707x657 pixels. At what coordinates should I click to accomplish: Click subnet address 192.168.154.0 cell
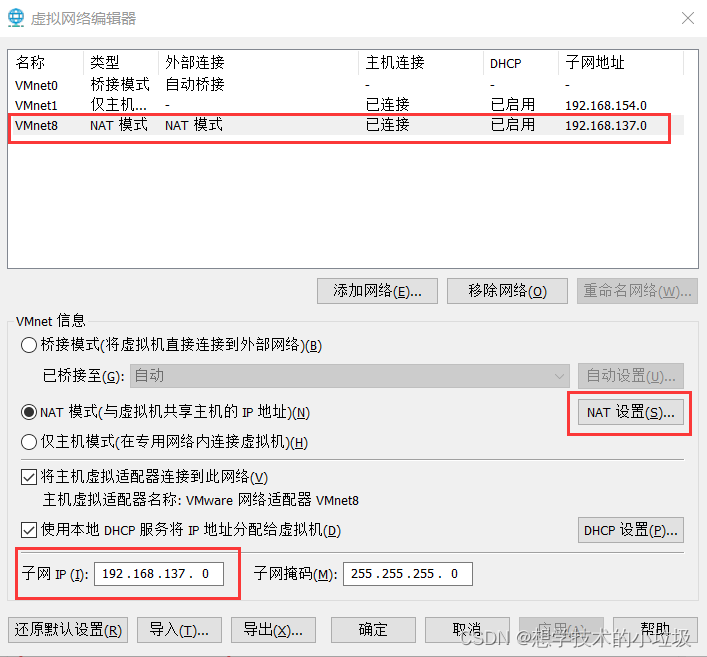click(606, 106)
